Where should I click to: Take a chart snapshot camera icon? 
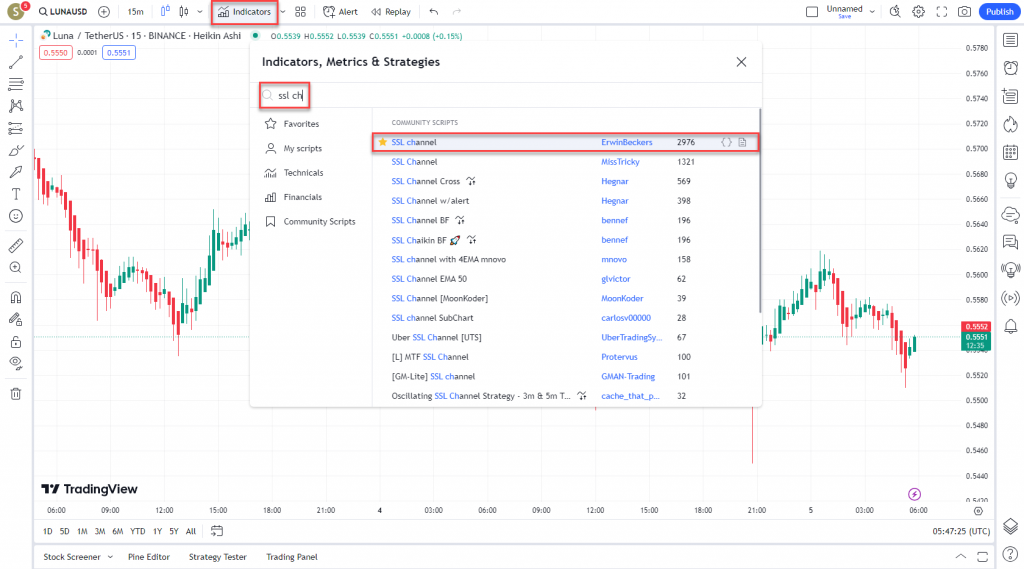click(965, 12)
